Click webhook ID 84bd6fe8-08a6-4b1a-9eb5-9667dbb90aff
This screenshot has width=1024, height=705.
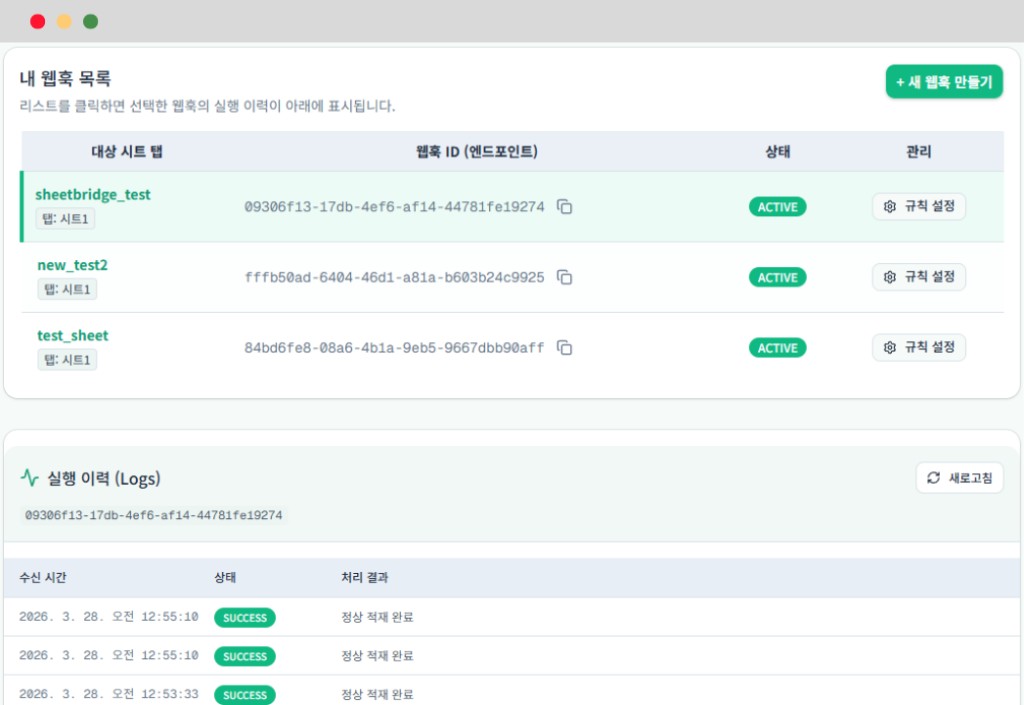click(394, 348)
